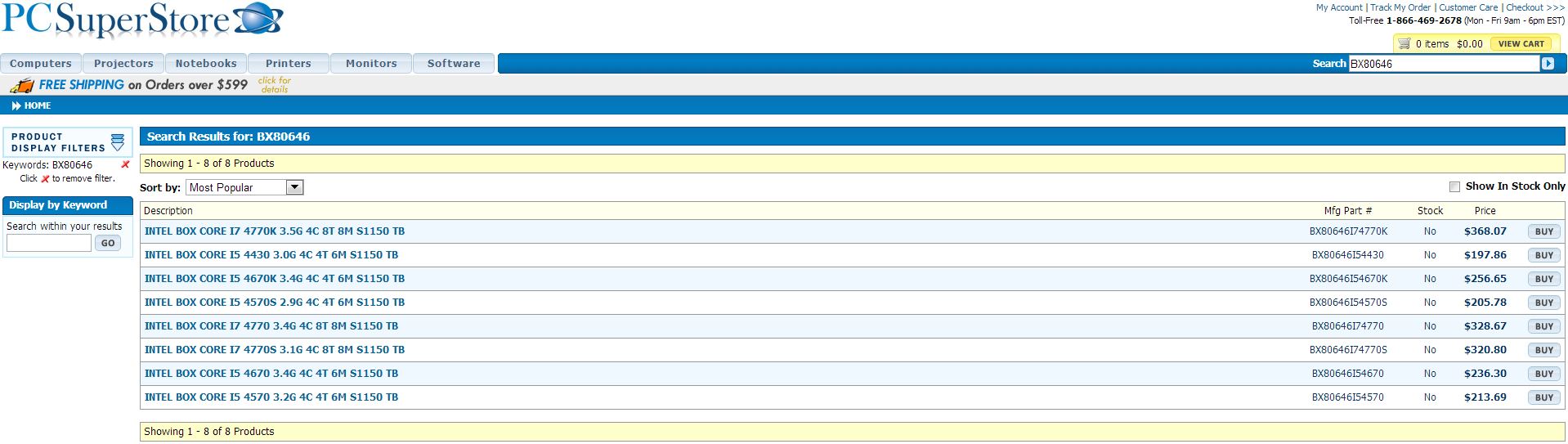1568x444 pixels.
Task: Click the product display filters funnel icon
Action: point(117,142)
